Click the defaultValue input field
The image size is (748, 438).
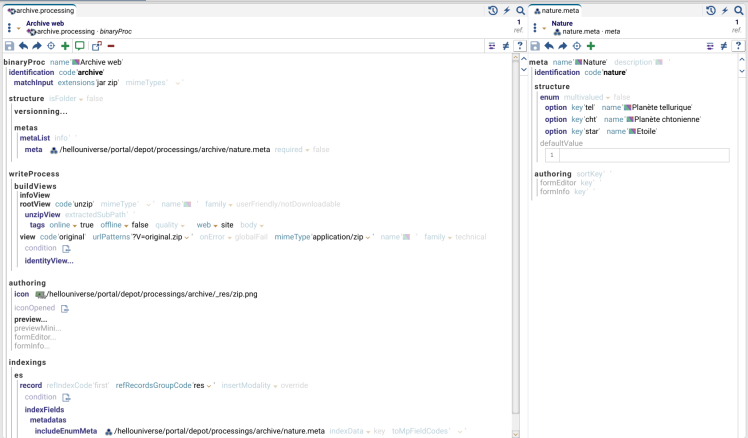pos(642,155)
